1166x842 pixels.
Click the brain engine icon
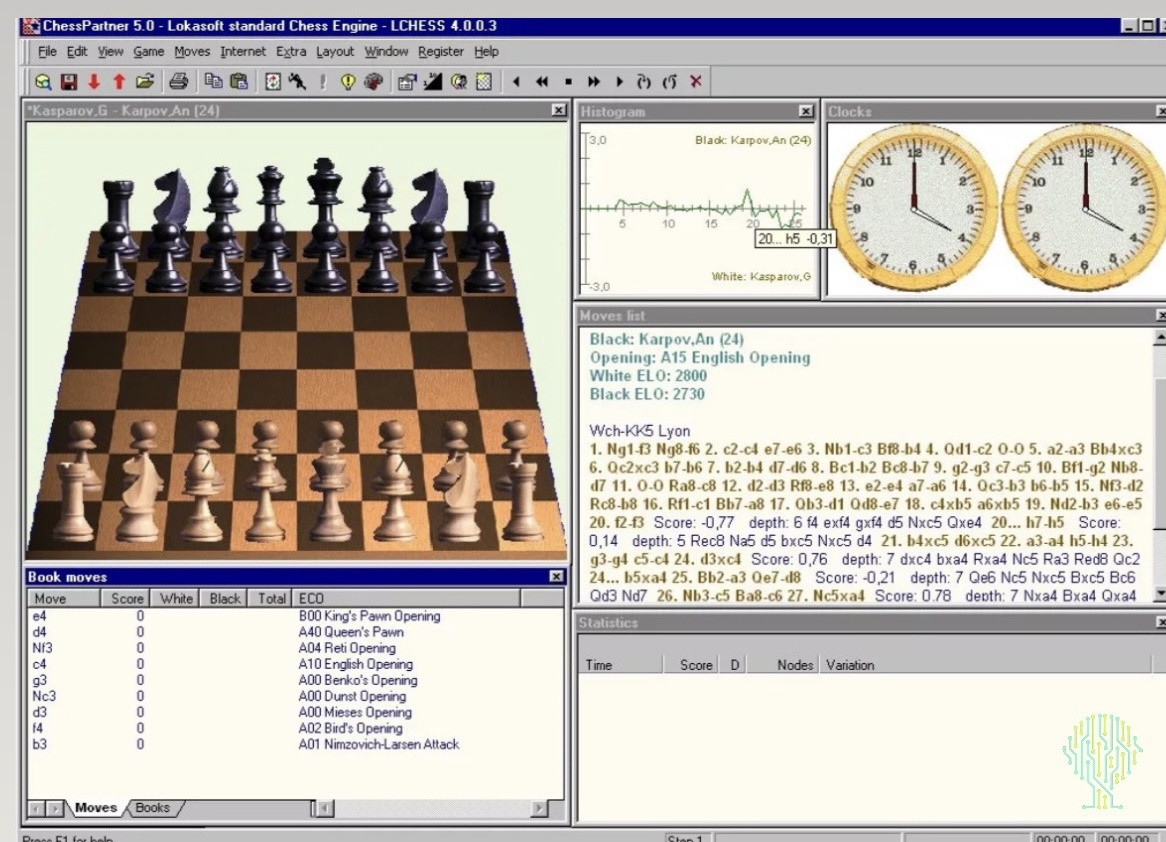tap(373, 82)
